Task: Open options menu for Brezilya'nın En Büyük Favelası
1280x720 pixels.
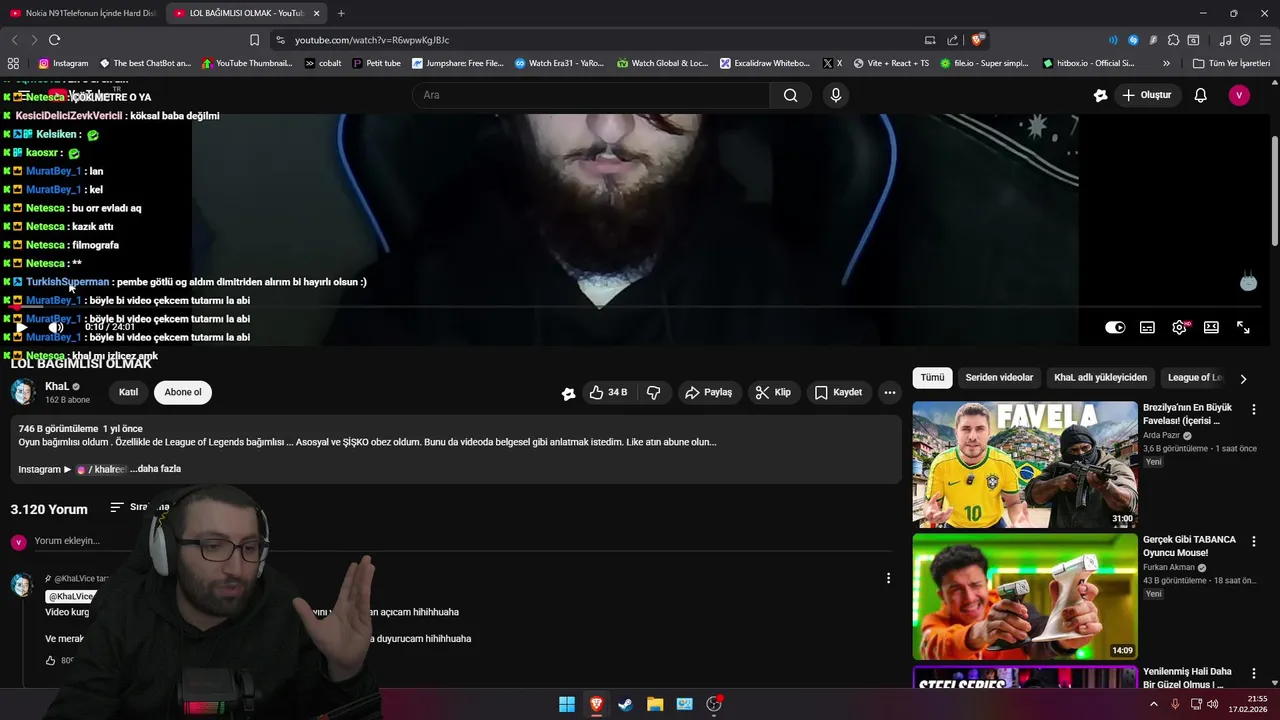Action: pos(1253,410)
